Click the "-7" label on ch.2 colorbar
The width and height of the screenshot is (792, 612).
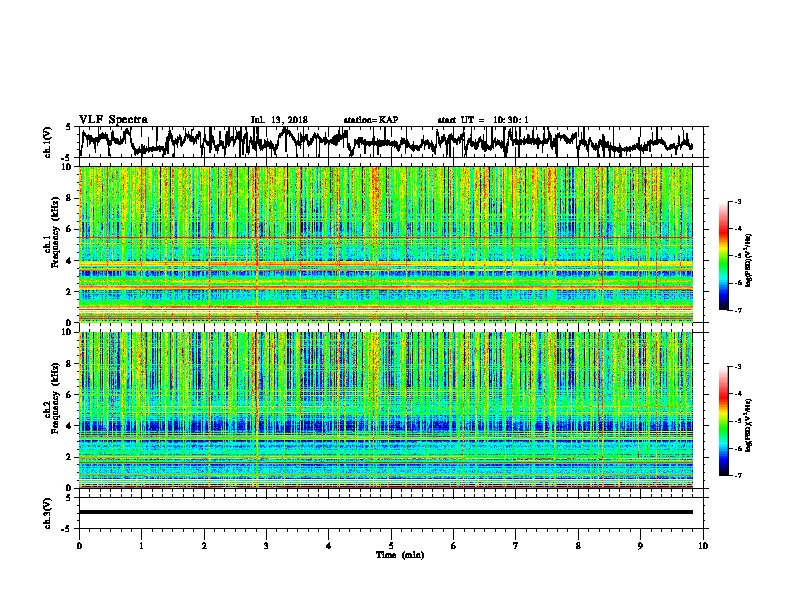[737, 475]
